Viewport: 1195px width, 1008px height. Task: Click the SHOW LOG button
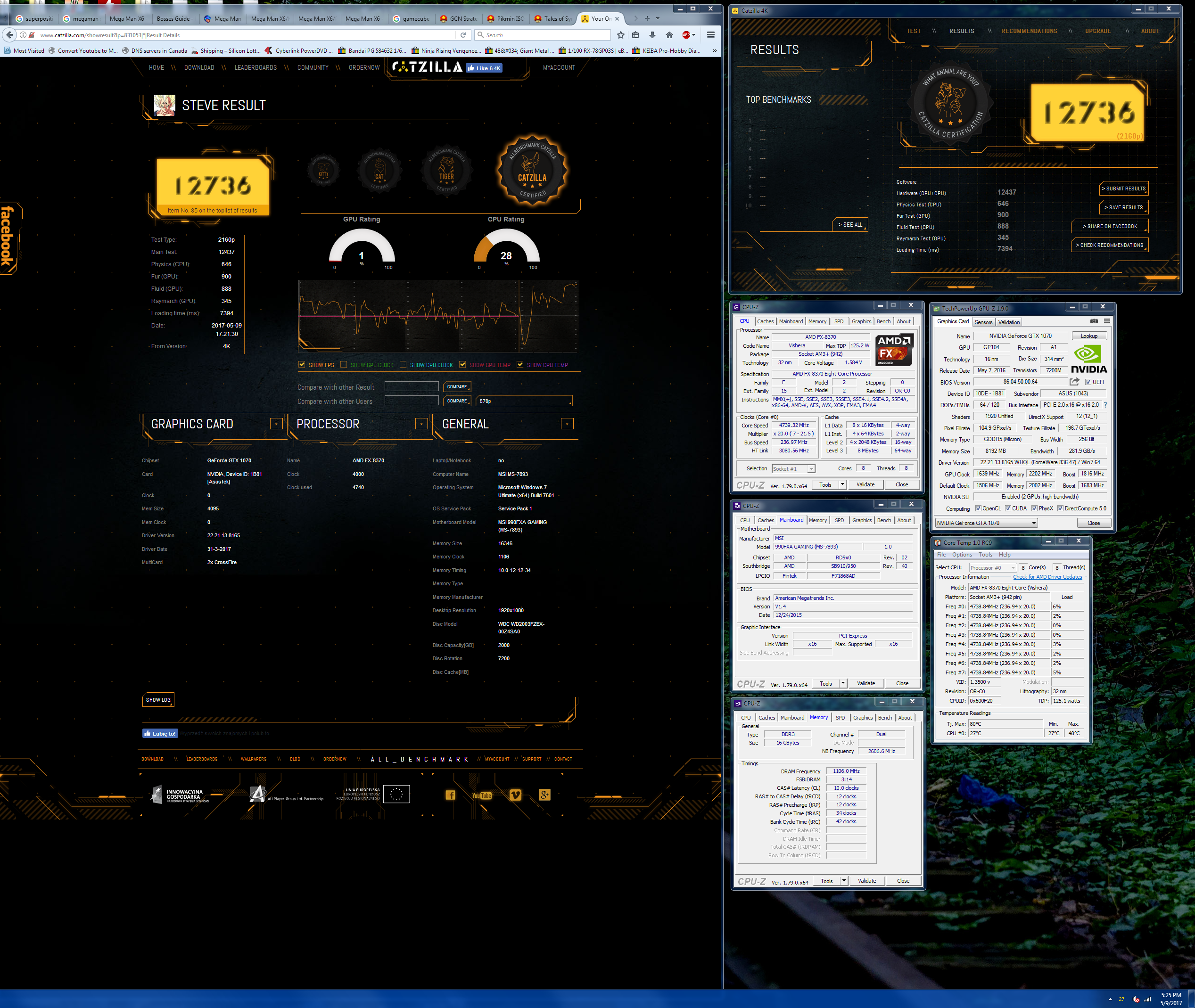(x=158, y=699)
